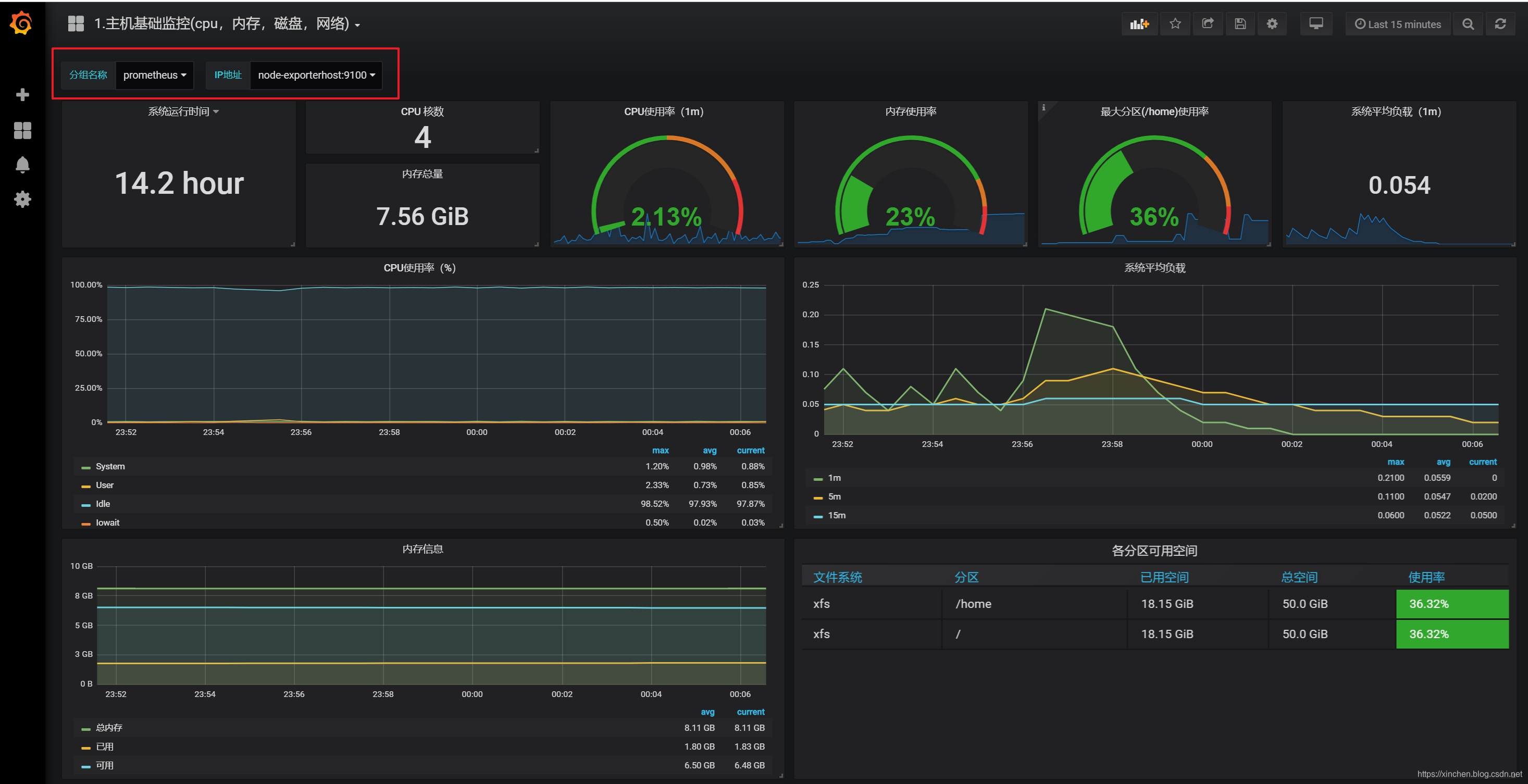Open the Create plus menu in sidebar

[x=22, y=95]
